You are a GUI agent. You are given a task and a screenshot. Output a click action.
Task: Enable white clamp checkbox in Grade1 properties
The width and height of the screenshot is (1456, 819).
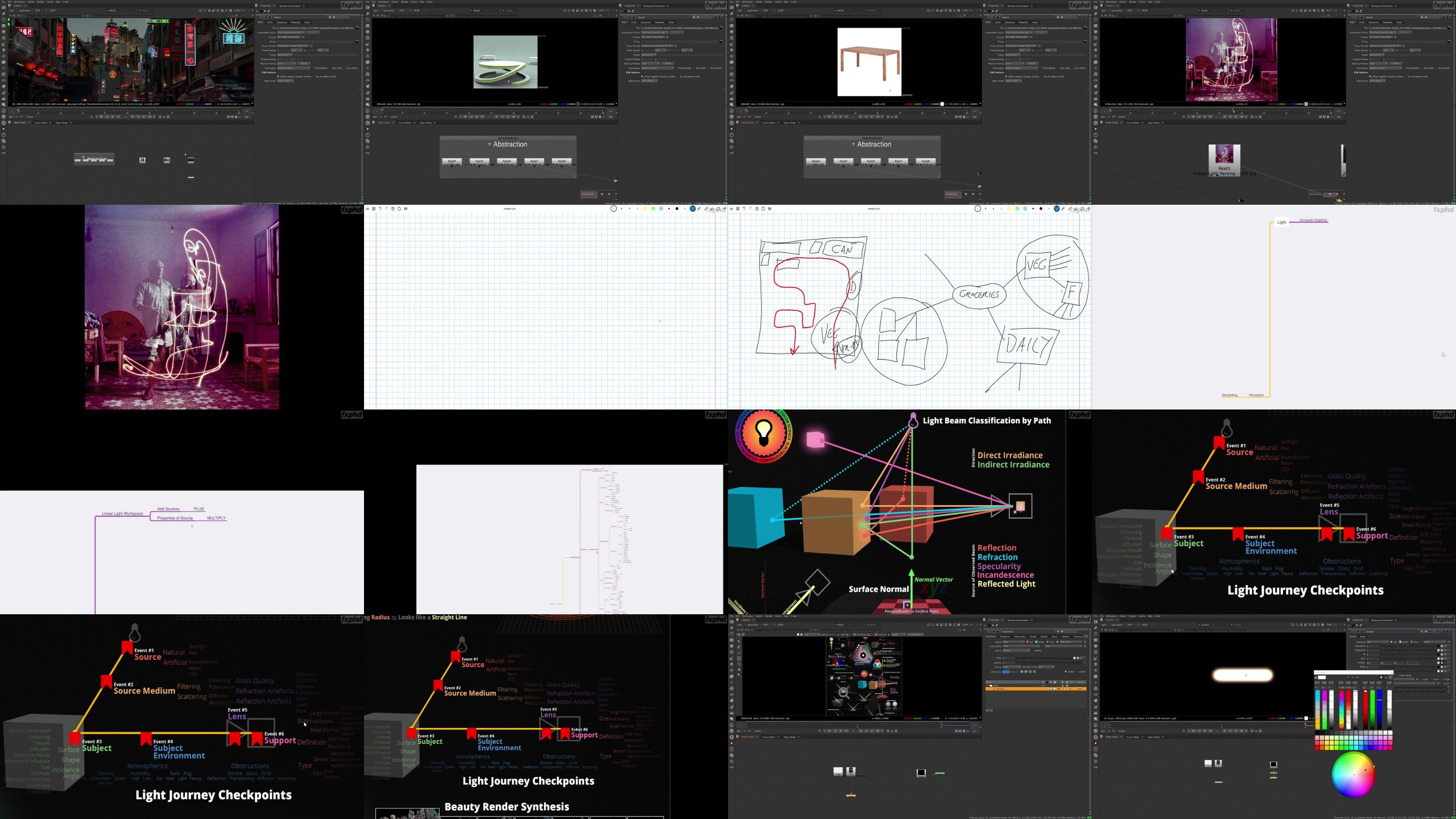1397,675
